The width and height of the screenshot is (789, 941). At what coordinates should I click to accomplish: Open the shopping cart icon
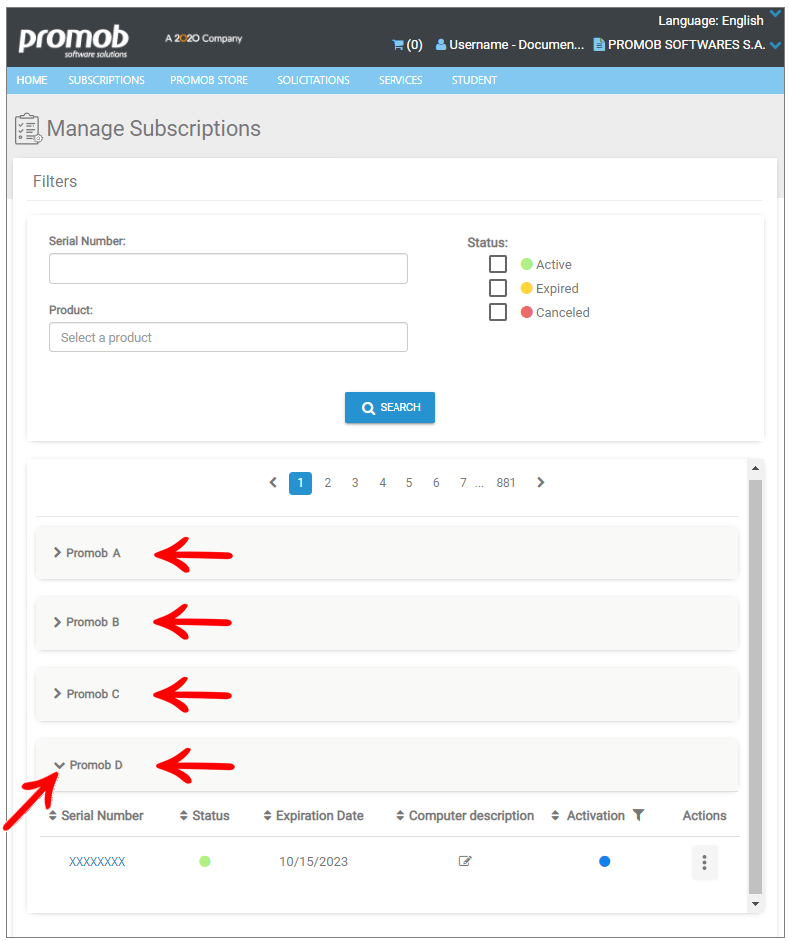click(x=397, y=44)
